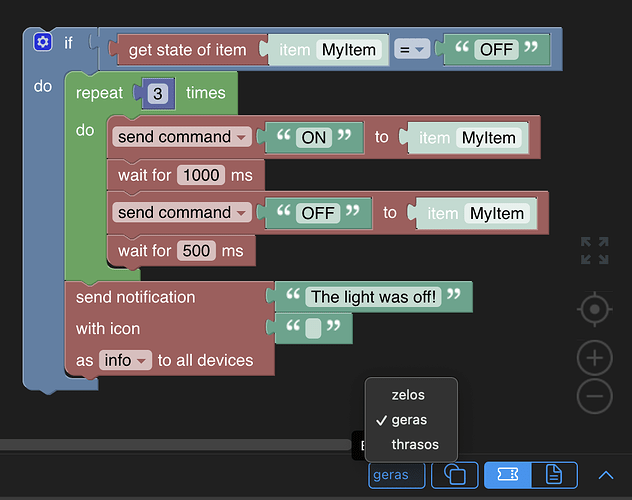632x500 pixels.
Task: Select the 'send notification' block label
Action: coord(135,297)
